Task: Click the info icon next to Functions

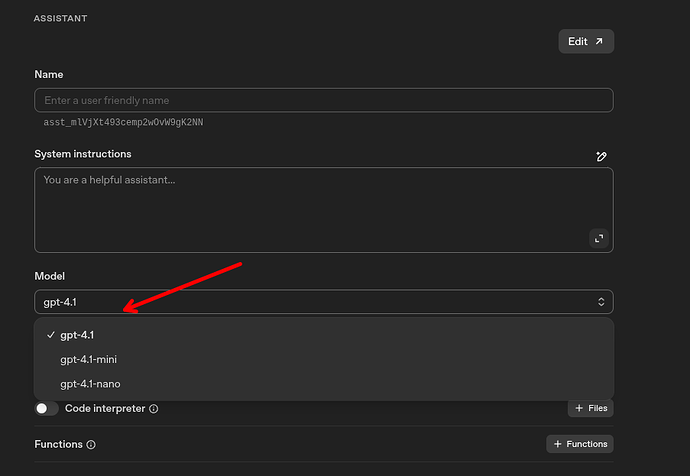Action: (91, 445)
